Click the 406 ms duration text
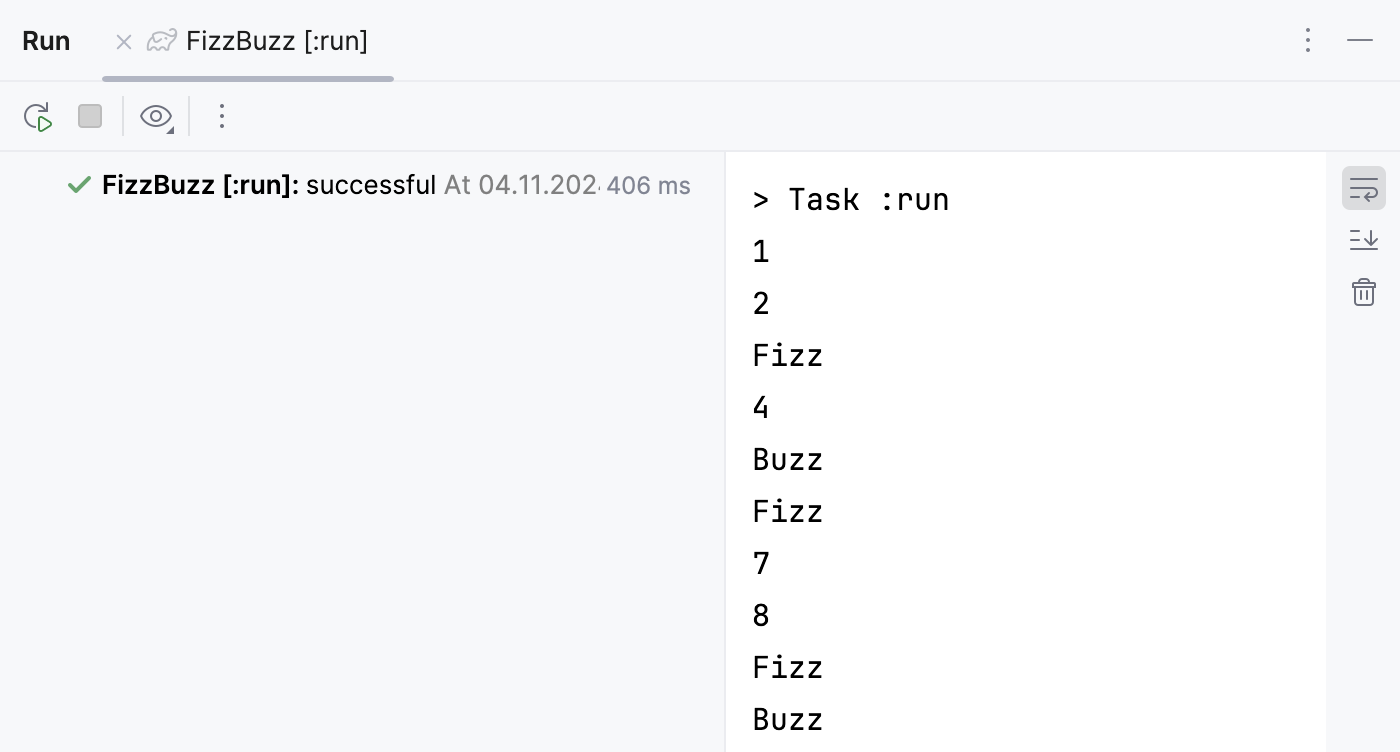Image resolution: width=1400 pixels, height=752 pixels. click(648, 185)
